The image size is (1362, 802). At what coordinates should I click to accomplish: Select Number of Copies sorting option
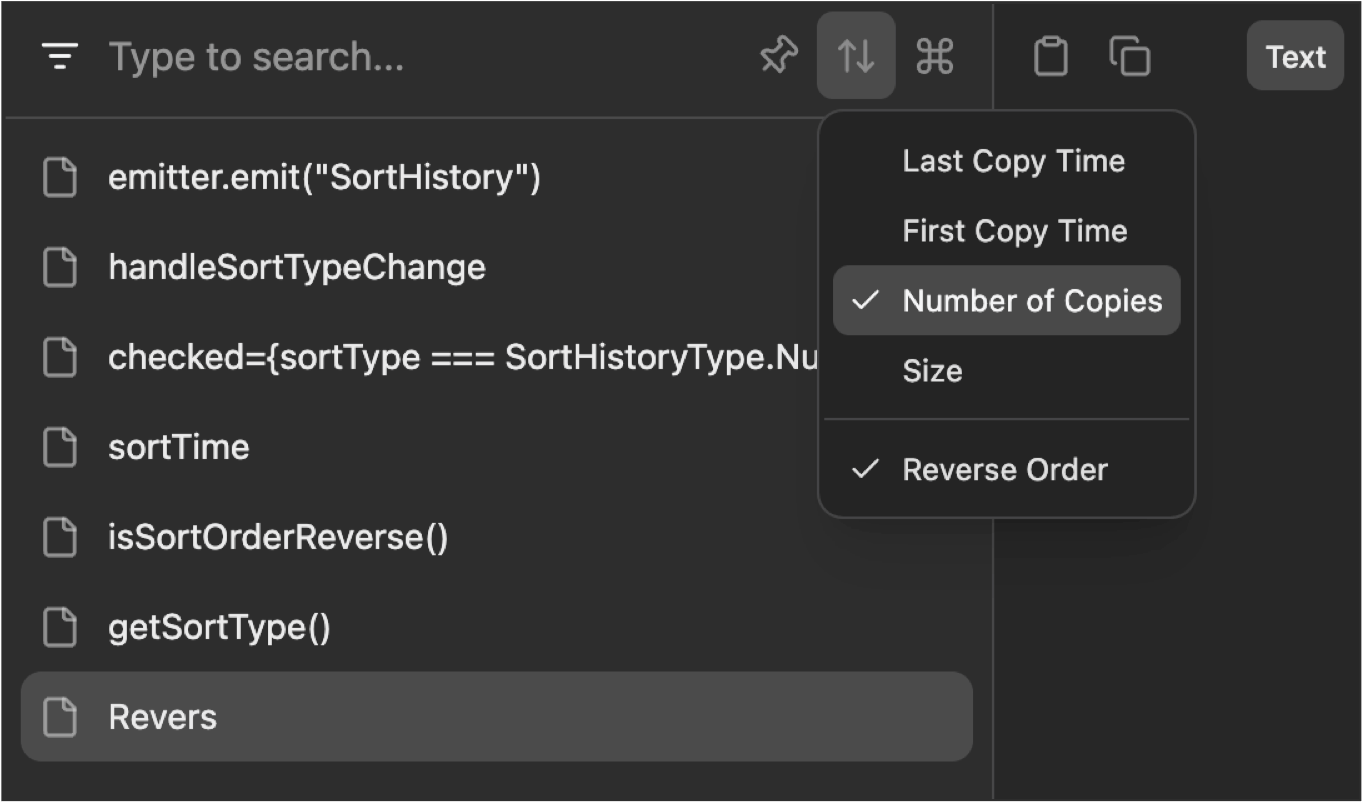[1005, 300]
